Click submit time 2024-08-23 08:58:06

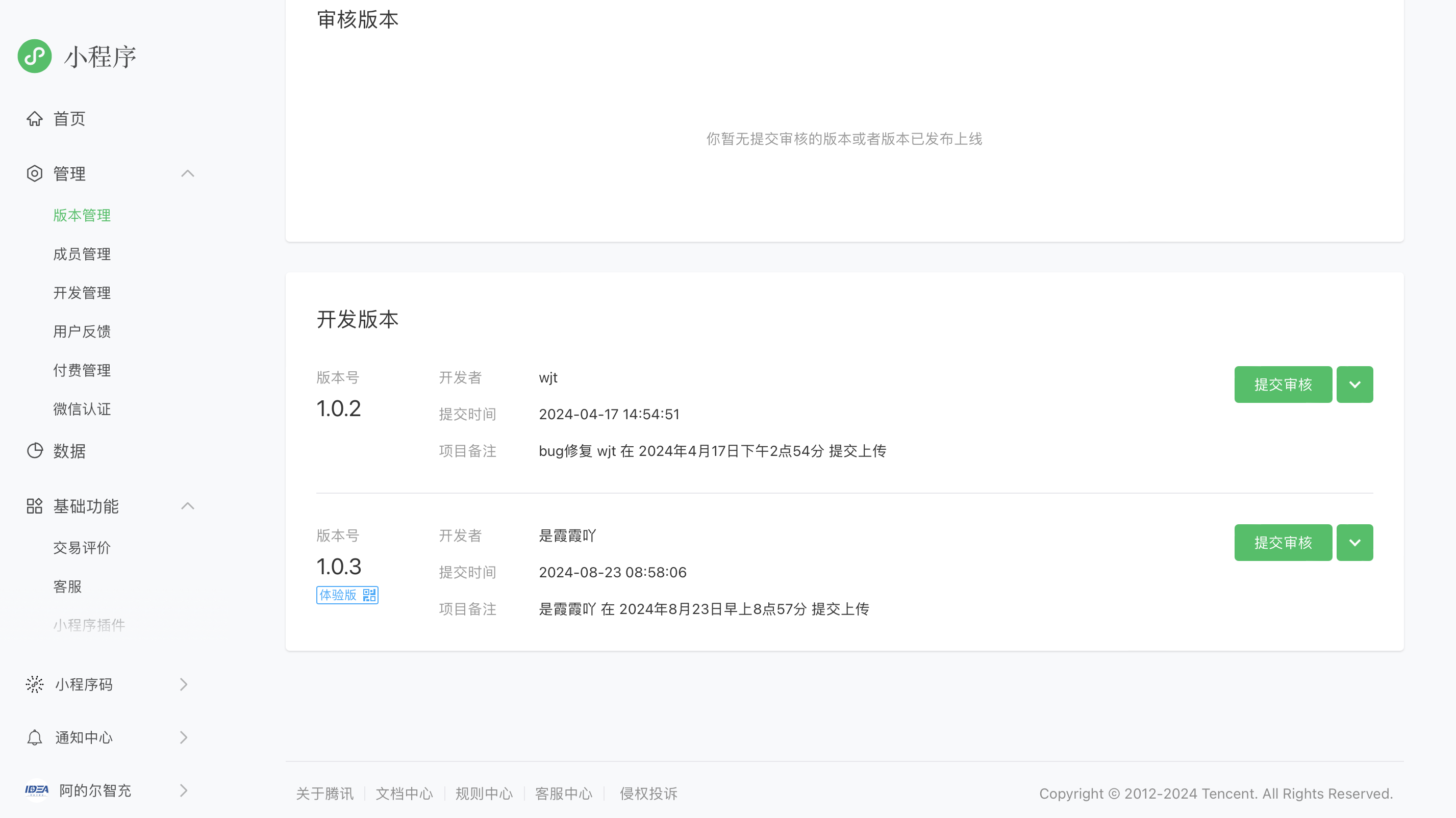pos(613,572)
